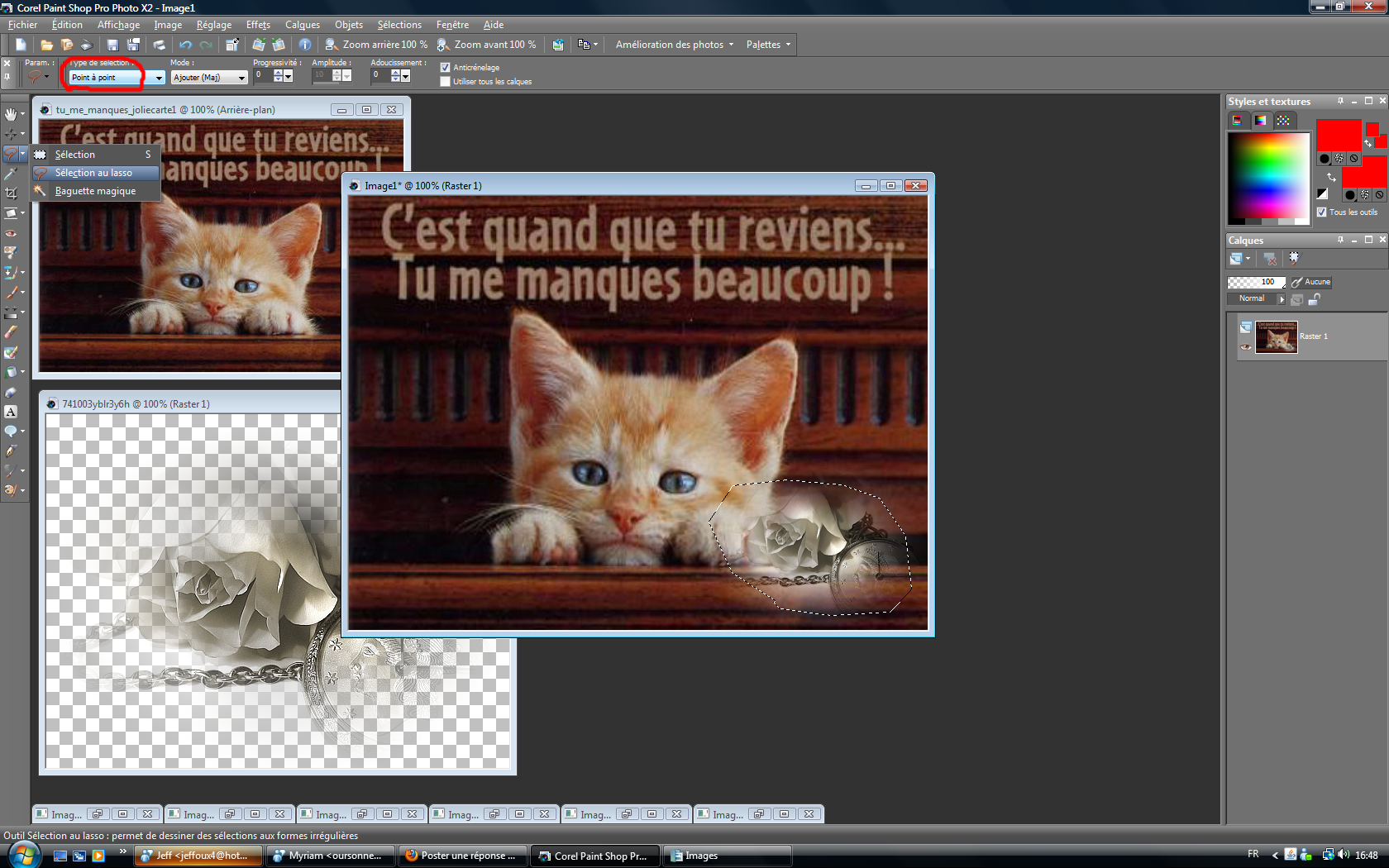
Task: Click the foreground/background swap arrows
Action: click(1331, 177)
